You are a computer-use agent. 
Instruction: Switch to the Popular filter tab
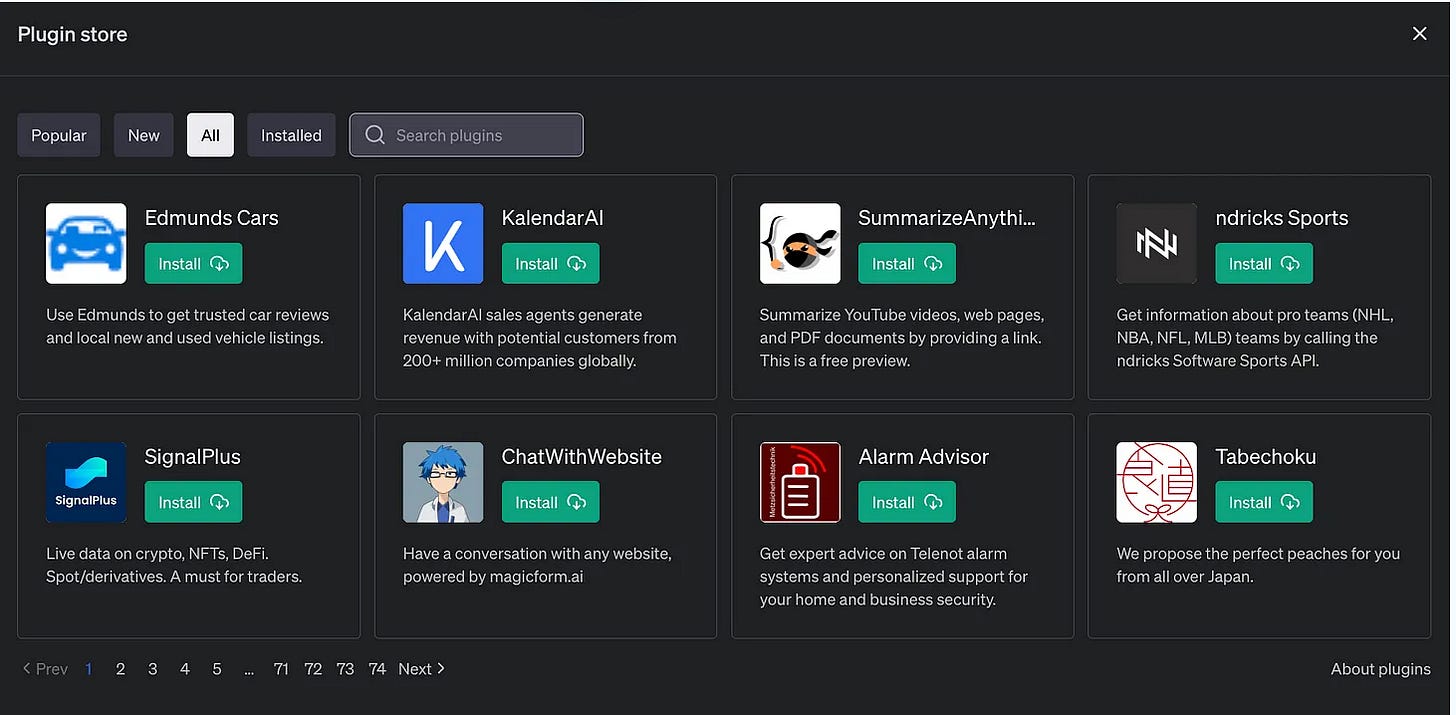[59, 135]
